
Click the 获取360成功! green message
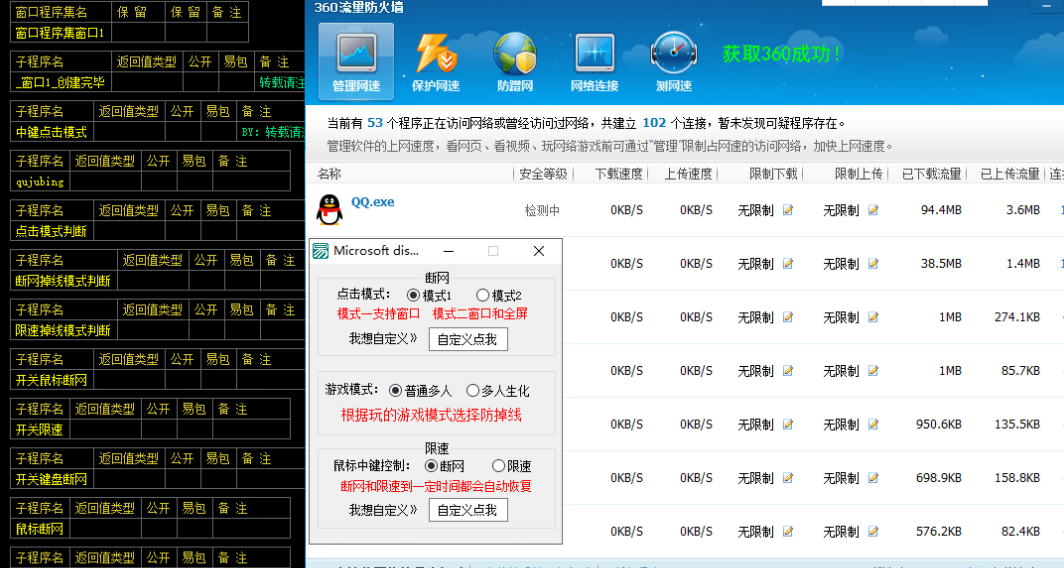click(782, 54)
